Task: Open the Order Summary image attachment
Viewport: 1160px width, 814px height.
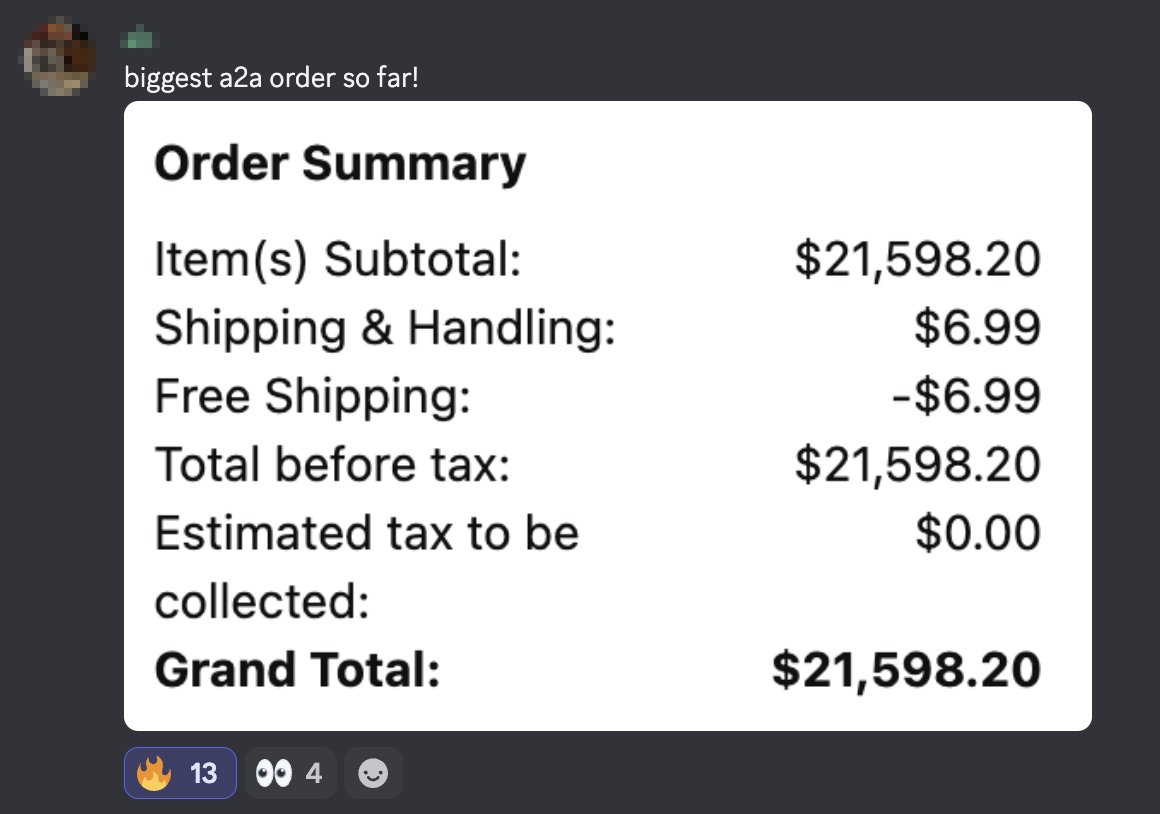Action: (x=607, y=416)
